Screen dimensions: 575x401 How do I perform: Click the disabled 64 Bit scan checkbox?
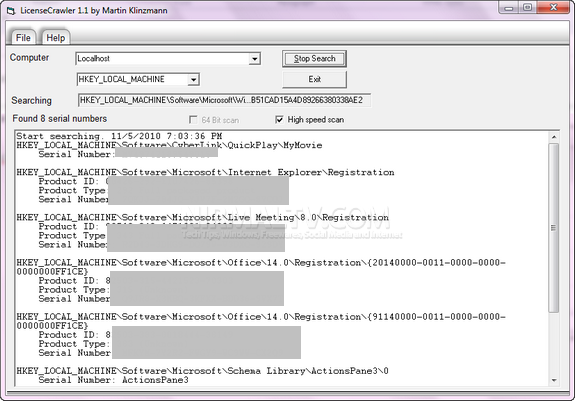pos(193,120)
